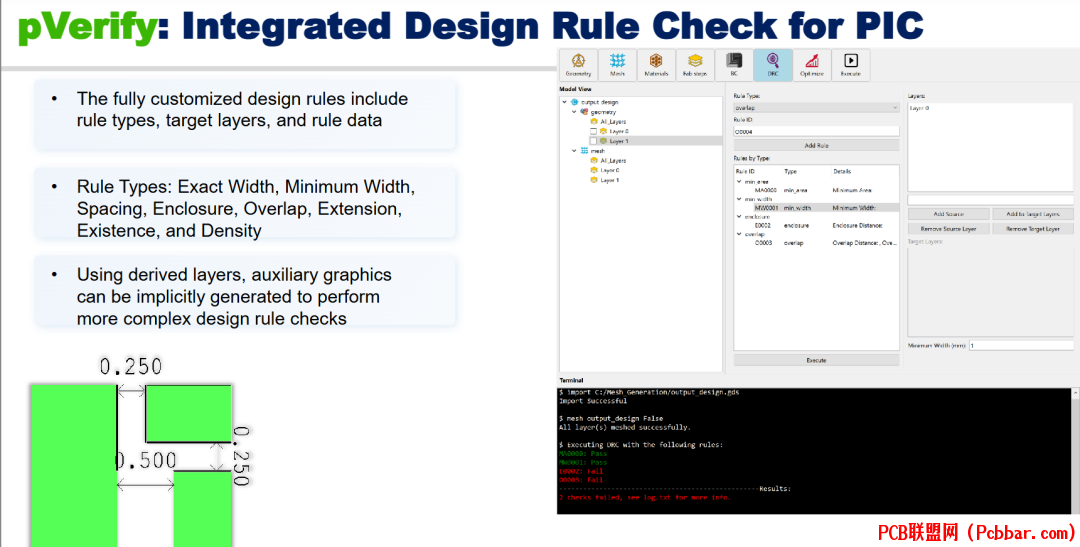Select Layer 0 in the Layers list

point(920,108)
